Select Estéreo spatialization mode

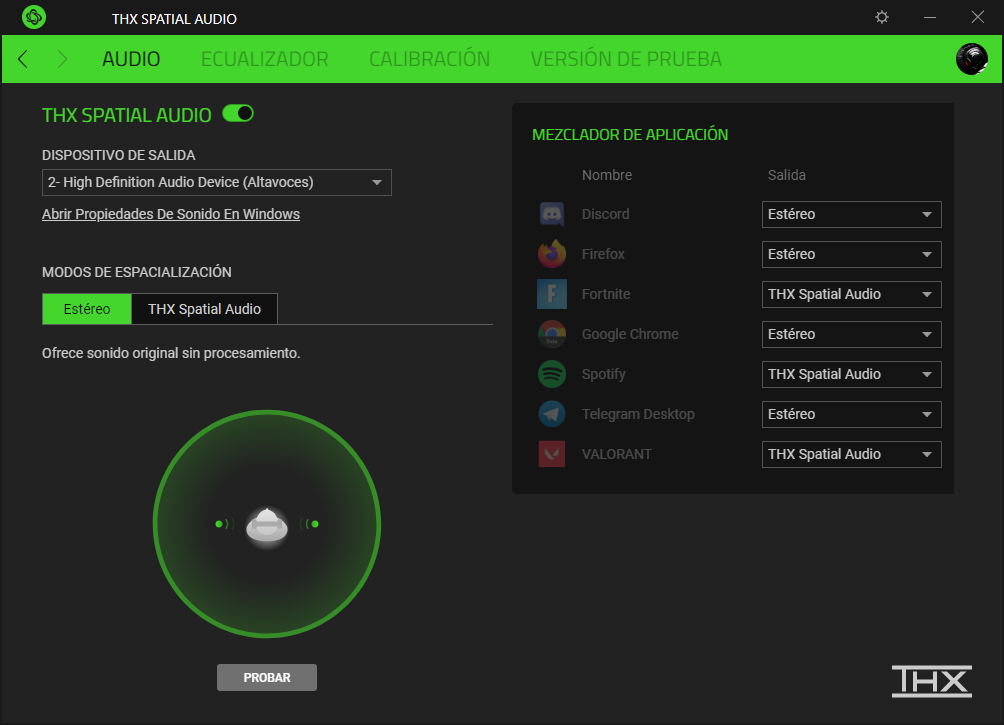(87, 309)
